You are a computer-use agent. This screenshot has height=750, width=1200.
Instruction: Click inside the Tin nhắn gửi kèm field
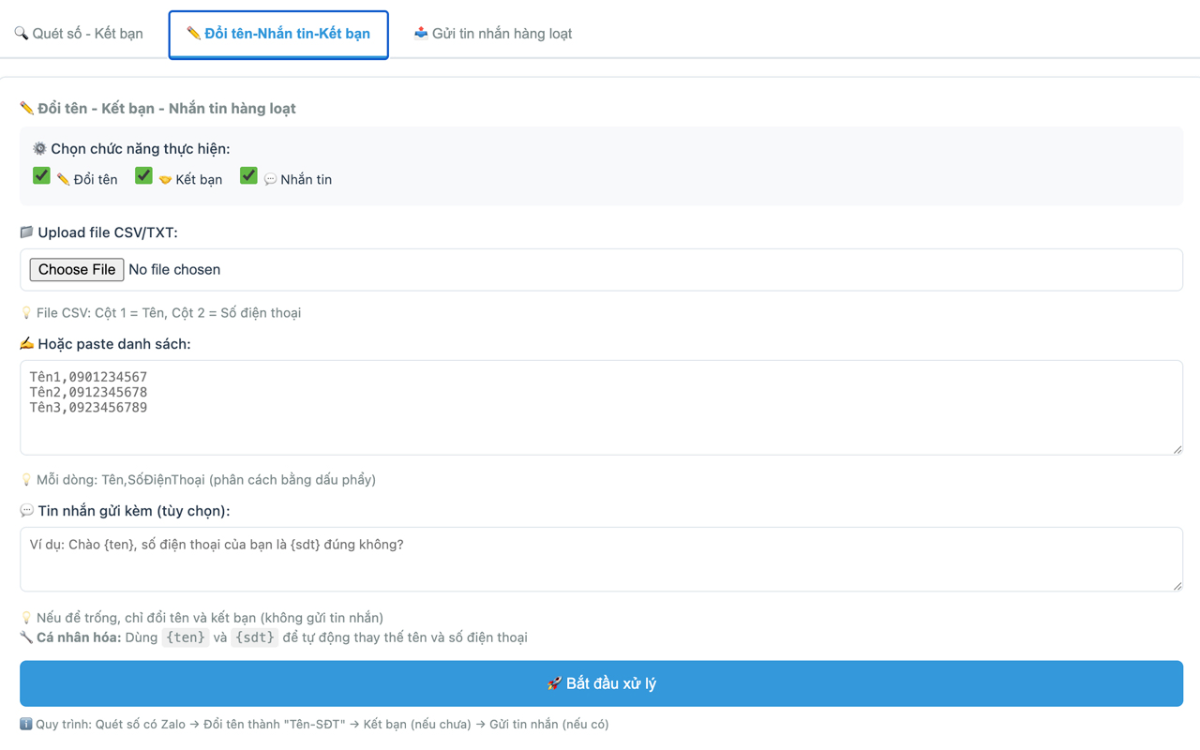click(x=600, y=559)
